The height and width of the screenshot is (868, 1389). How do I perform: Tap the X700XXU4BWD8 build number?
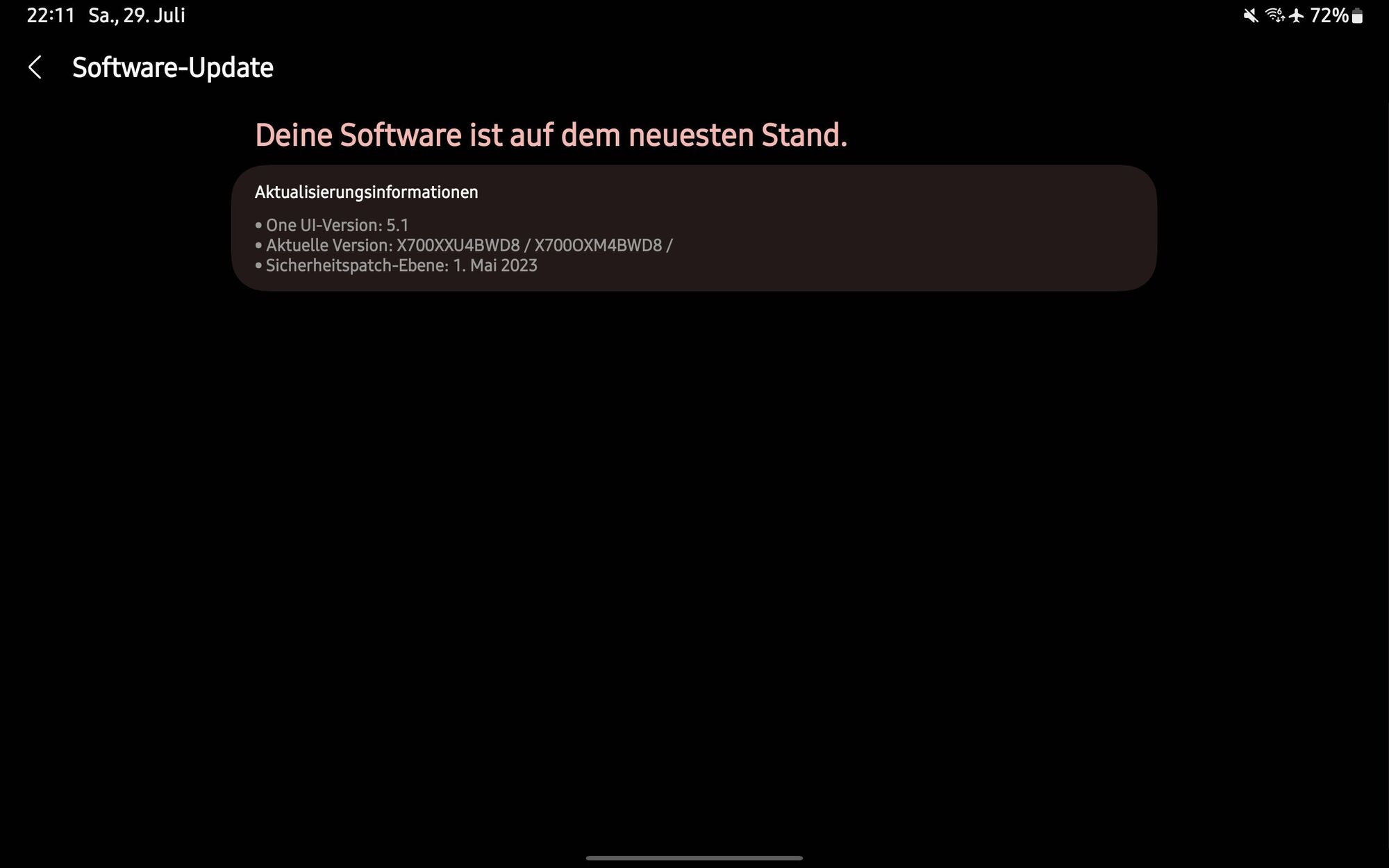[x=458, y=245]
